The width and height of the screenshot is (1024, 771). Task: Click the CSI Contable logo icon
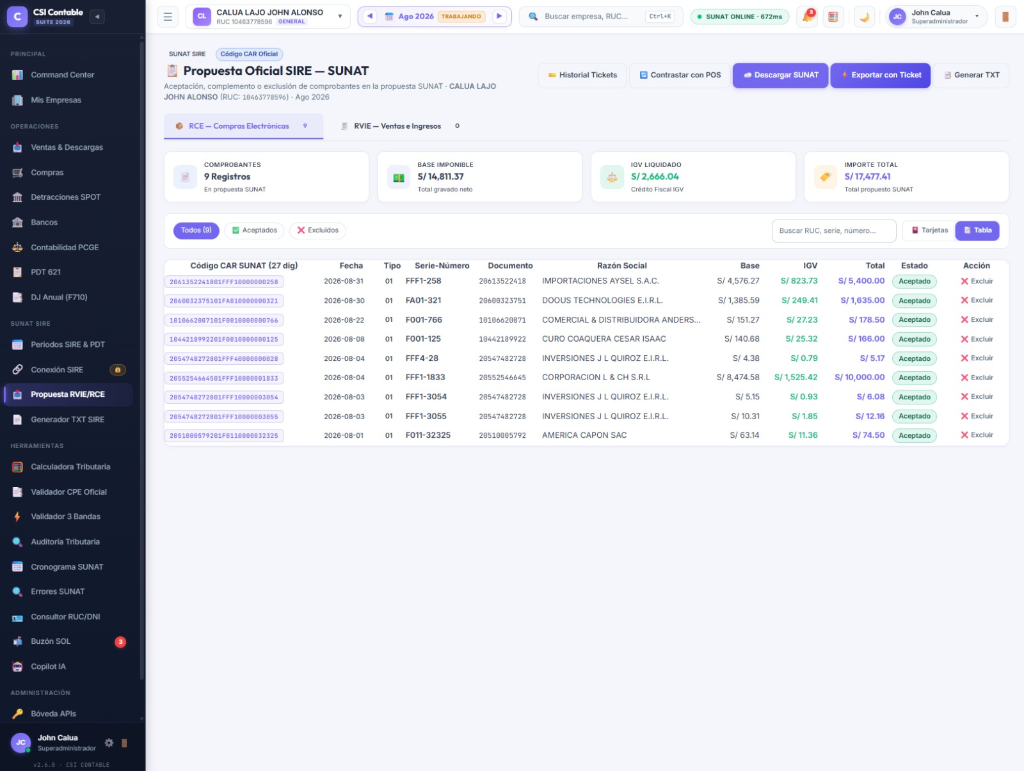point(17,16)
